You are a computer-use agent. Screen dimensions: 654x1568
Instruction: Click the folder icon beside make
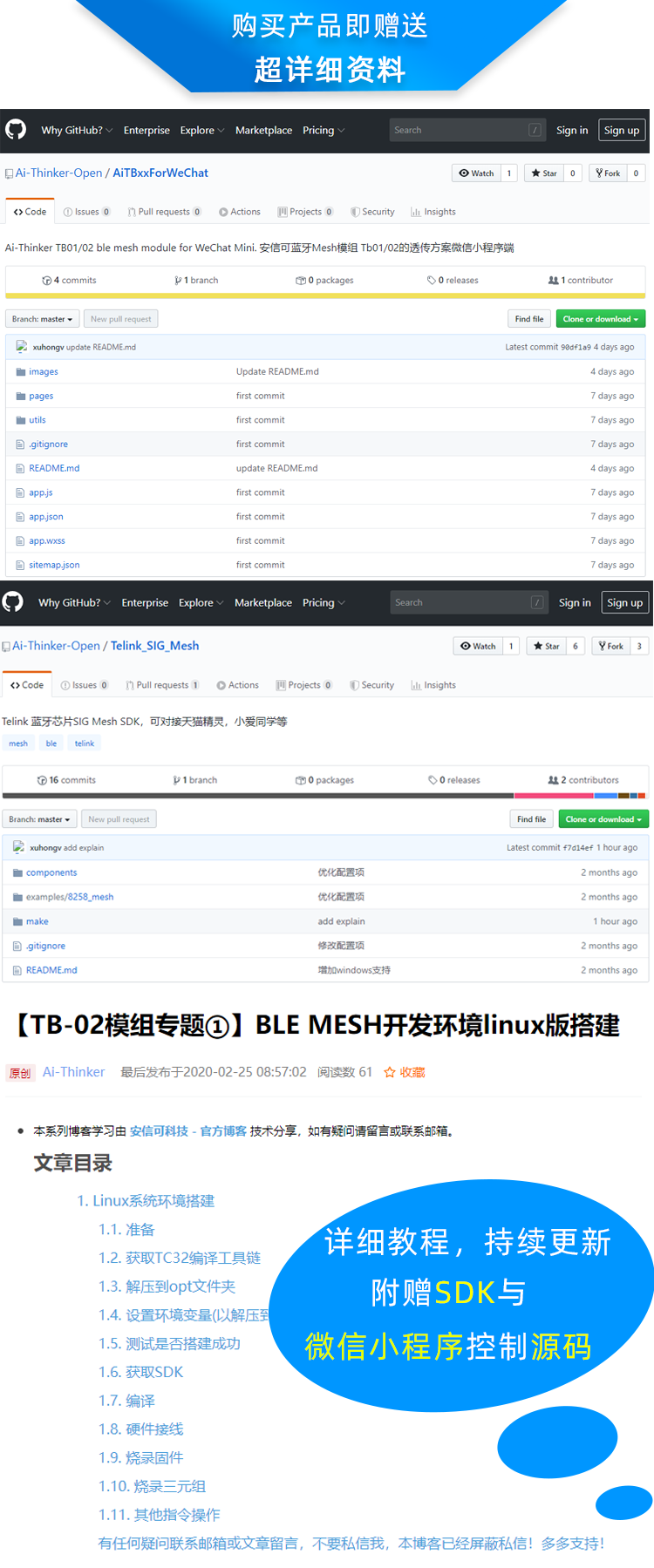17,921
